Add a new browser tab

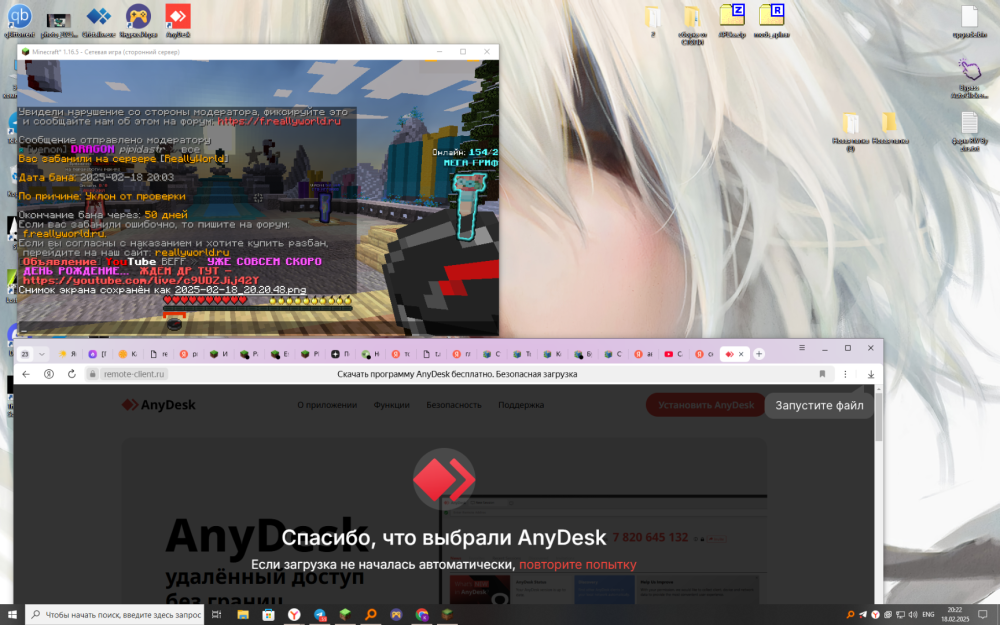click(x=759, y=354)
